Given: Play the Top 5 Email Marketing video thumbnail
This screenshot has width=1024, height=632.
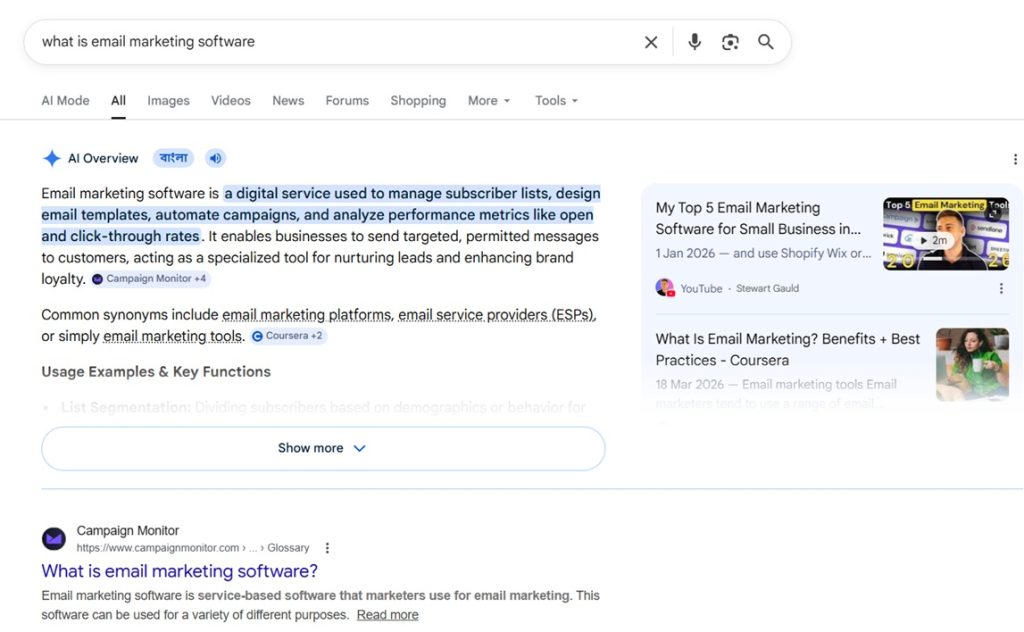Looking at the screenshot, I should coord(946,234).
